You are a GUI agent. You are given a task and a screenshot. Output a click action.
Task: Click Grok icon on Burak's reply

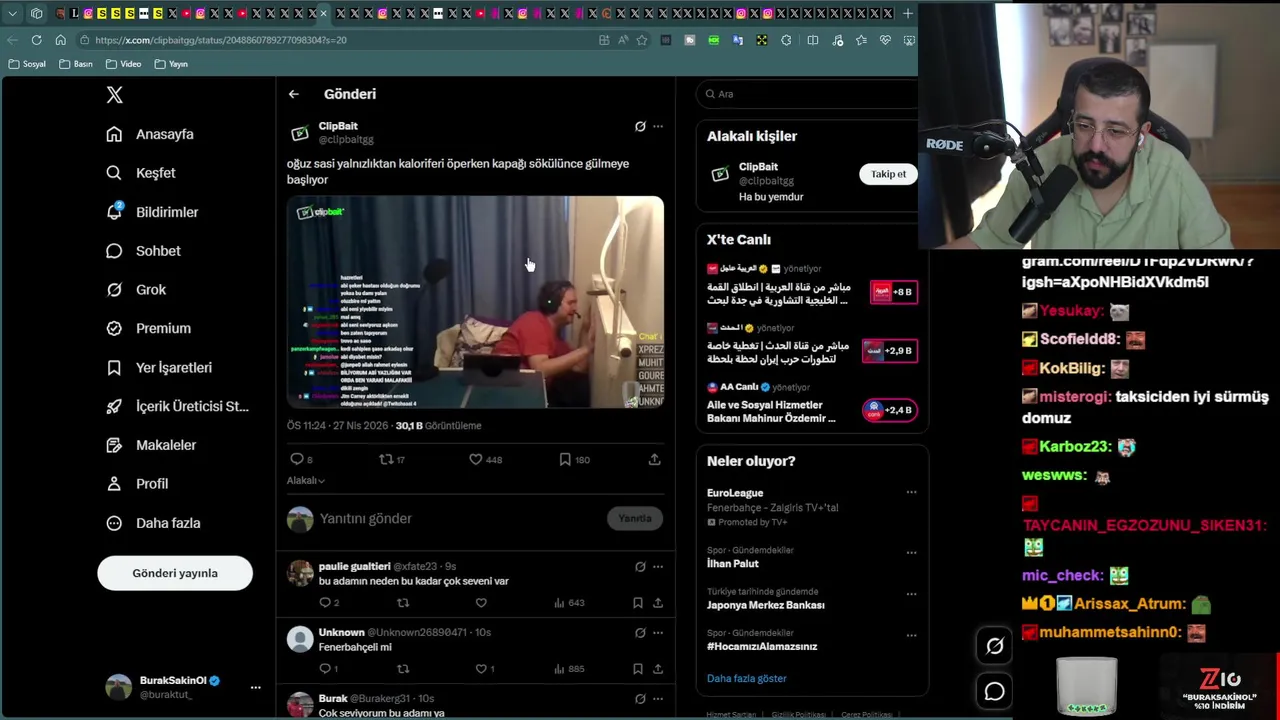(640, 698)
